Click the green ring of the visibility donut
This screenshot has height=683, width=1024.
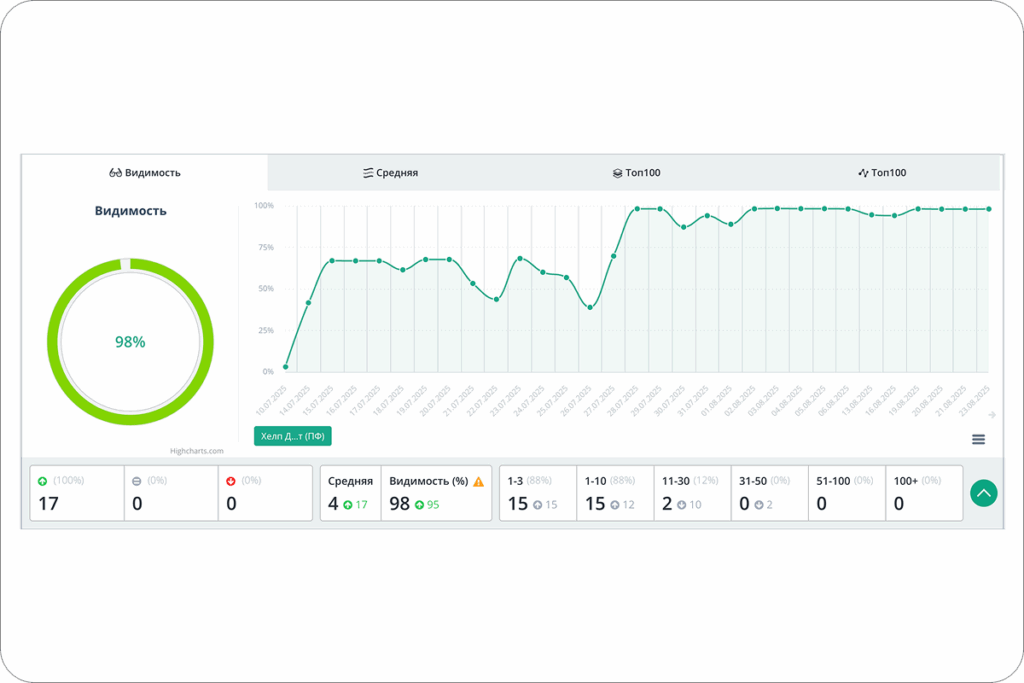pyautogui.click(x=54, y=342)
